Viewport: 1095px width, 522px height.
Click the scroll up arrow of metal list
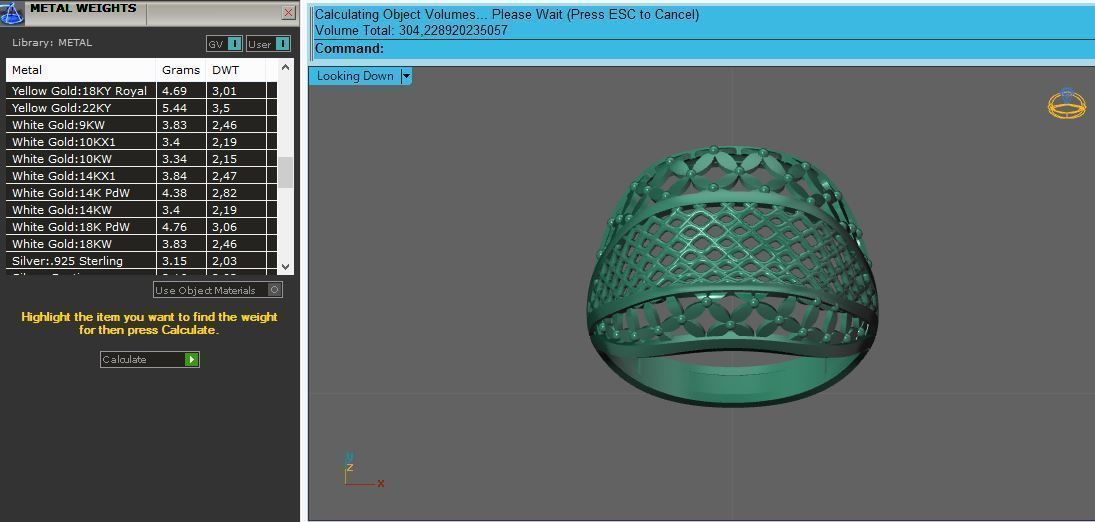tap(285, 67)
